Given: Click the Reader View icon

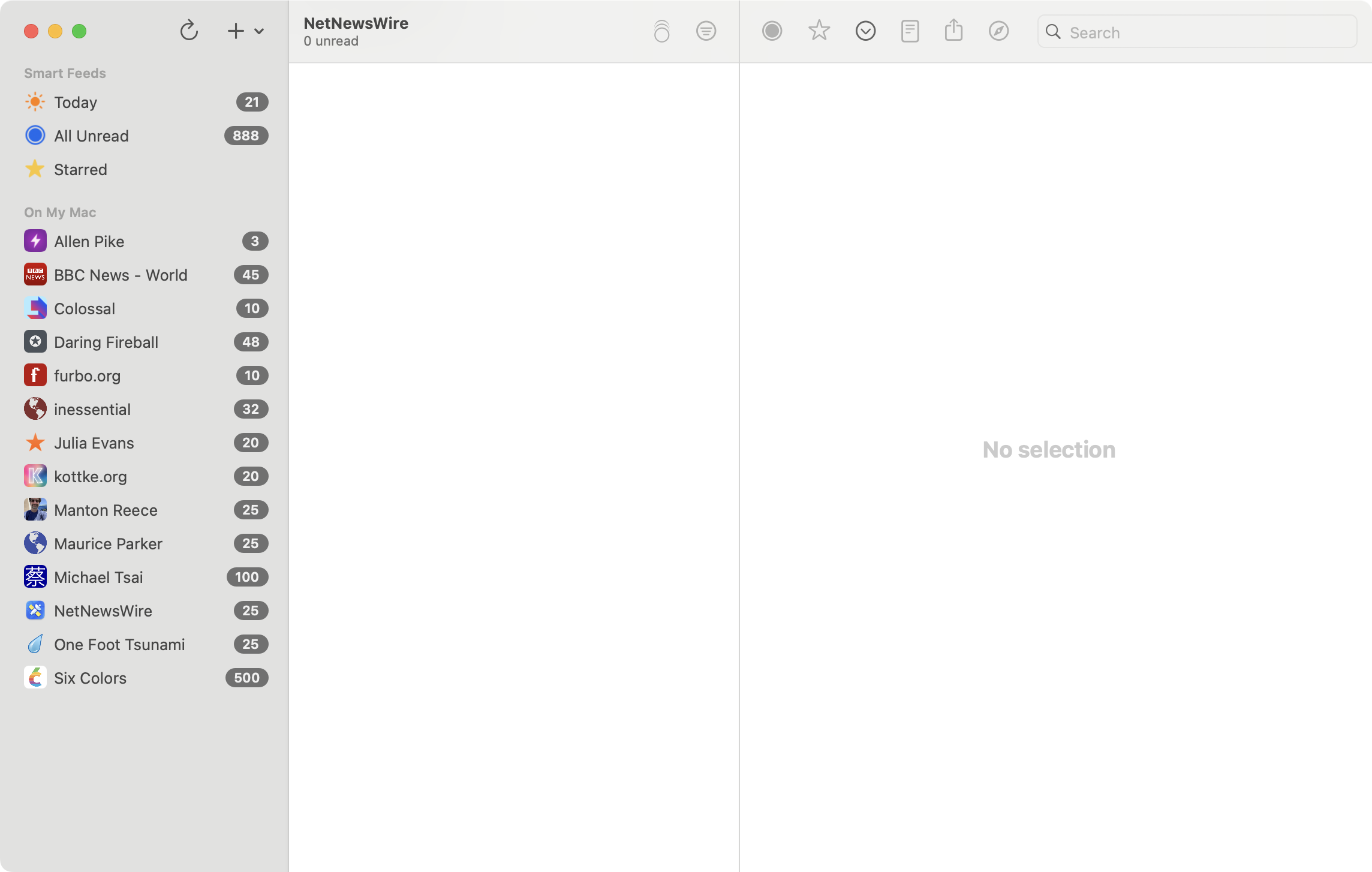Looking at the screenshot, I should click(910, 31).
